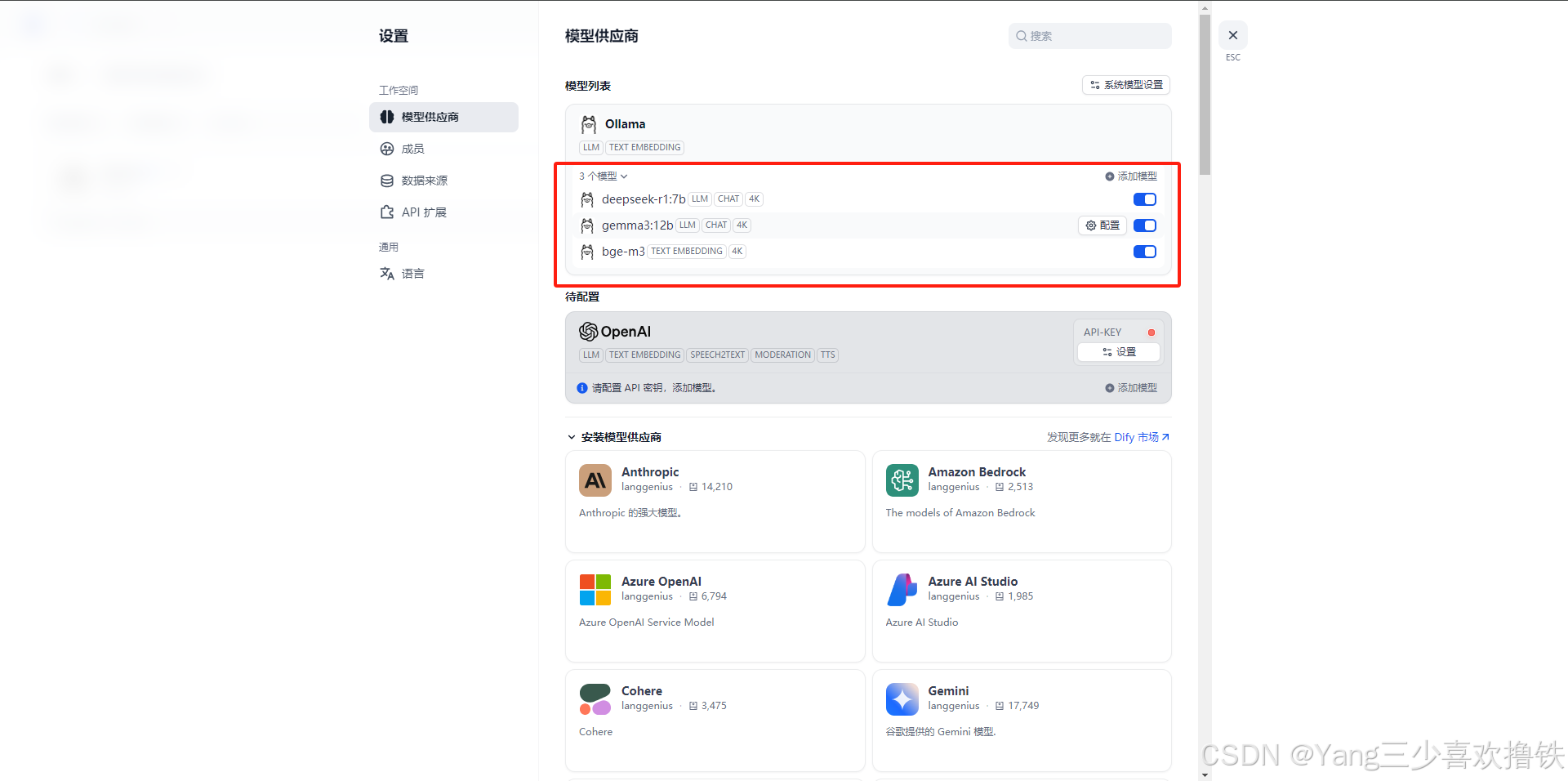Toggle off the deepseek-r1:7b model
1568x781 pixels.
pyautogui.click(x=1145, y=199)
